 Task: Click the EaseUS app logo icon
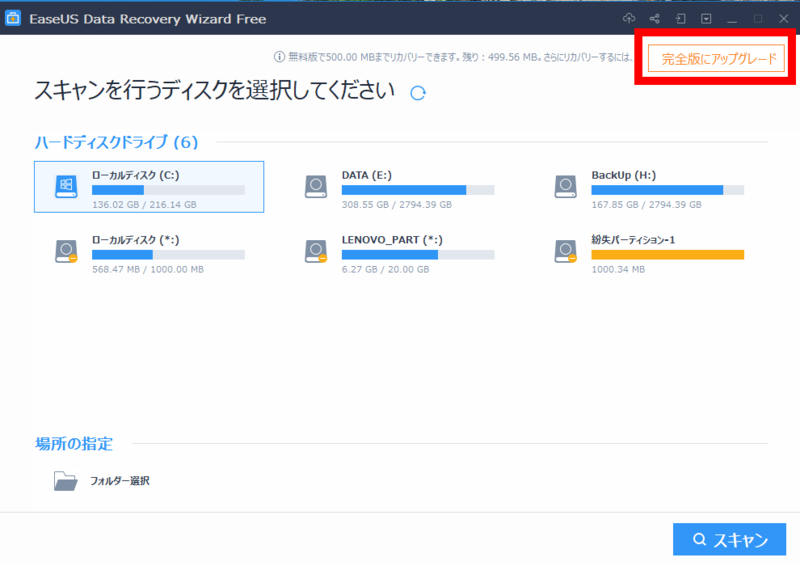pos(13,18)
